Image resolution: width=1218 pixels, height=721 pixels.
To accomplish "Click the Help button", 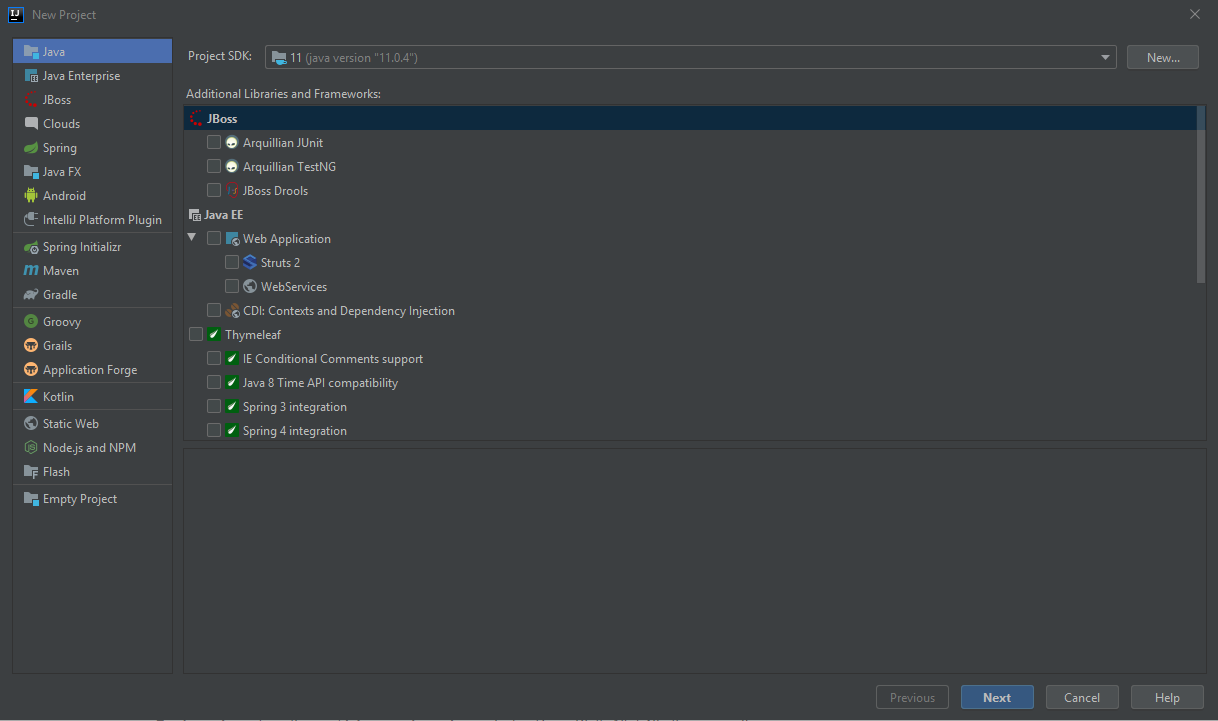I will click(1167, 698).
